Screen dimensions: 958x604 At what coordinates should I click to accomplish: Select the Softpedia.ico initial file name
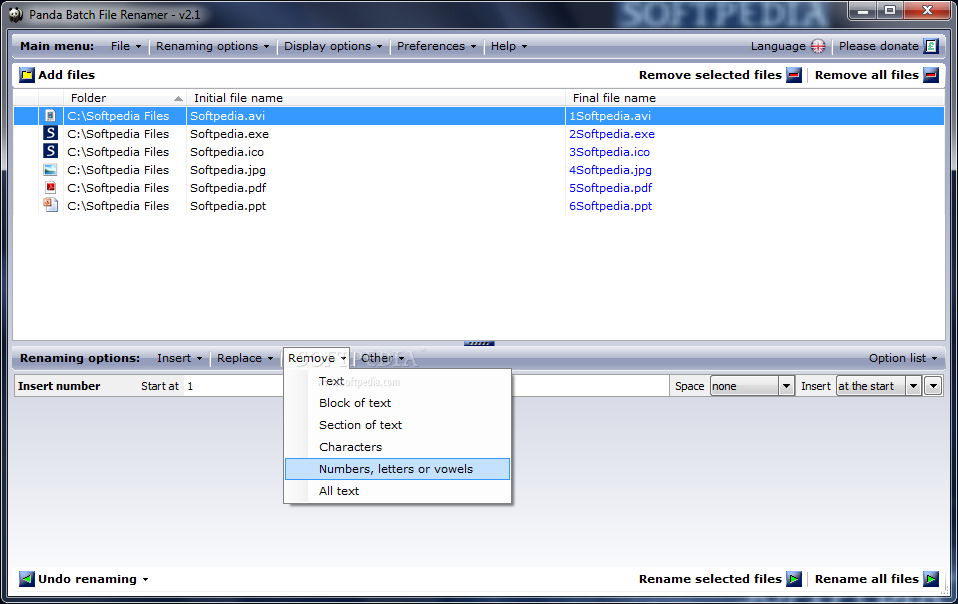[227, 152]
